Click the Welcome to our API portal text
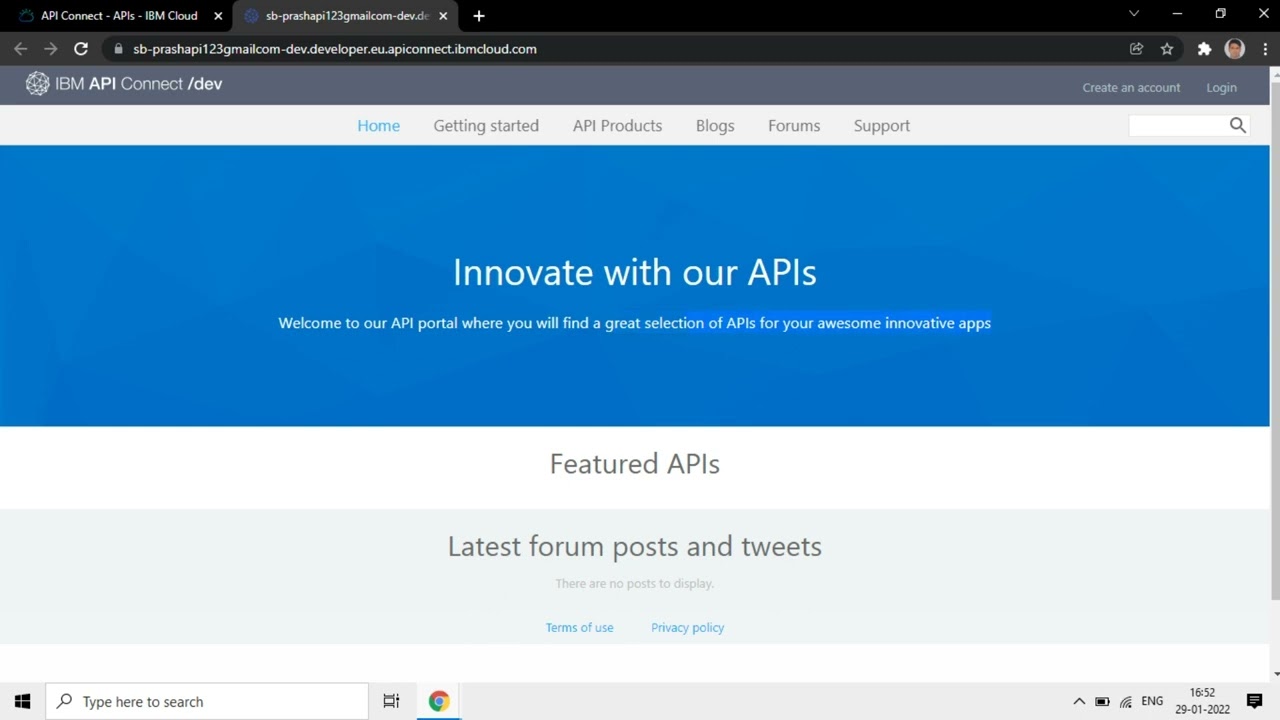1280x720 pixels. [x=635, y=323]
